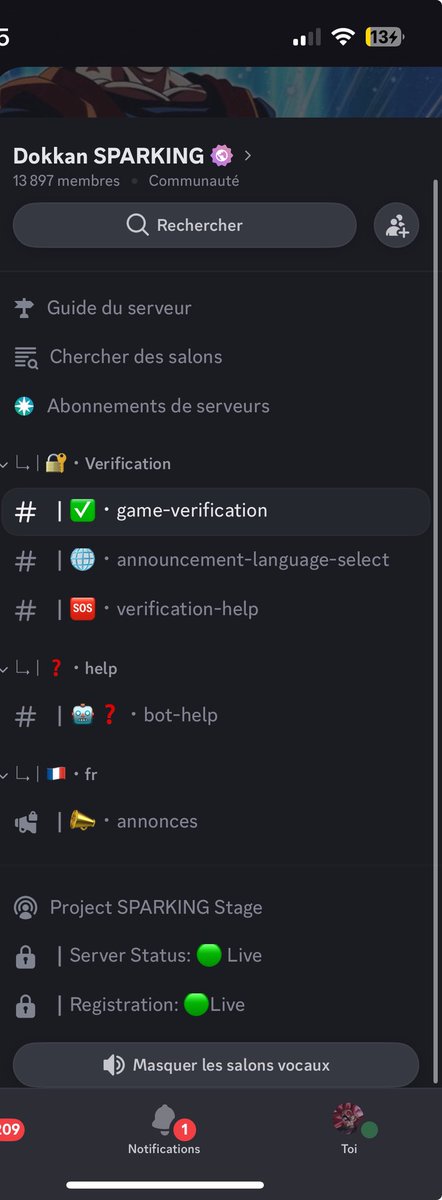
Task: Open the announcement-language-select channel
Action: [x=215, y=560]
